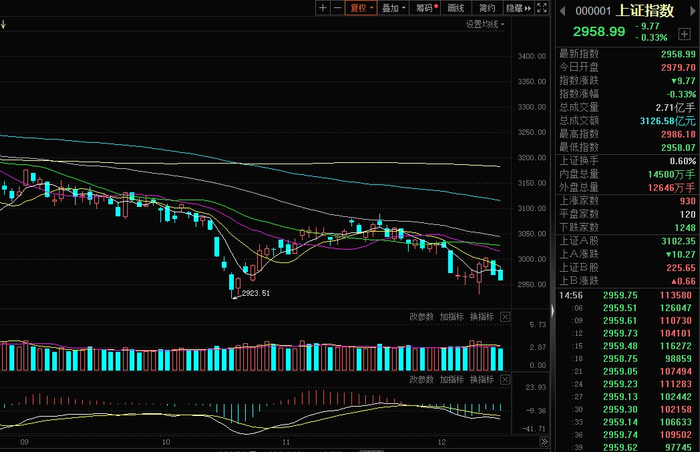Image resolution: width=700 pixels, height=452 pixels.
Task: Click the 上涨家数 value 930
Action: [688, 201]
